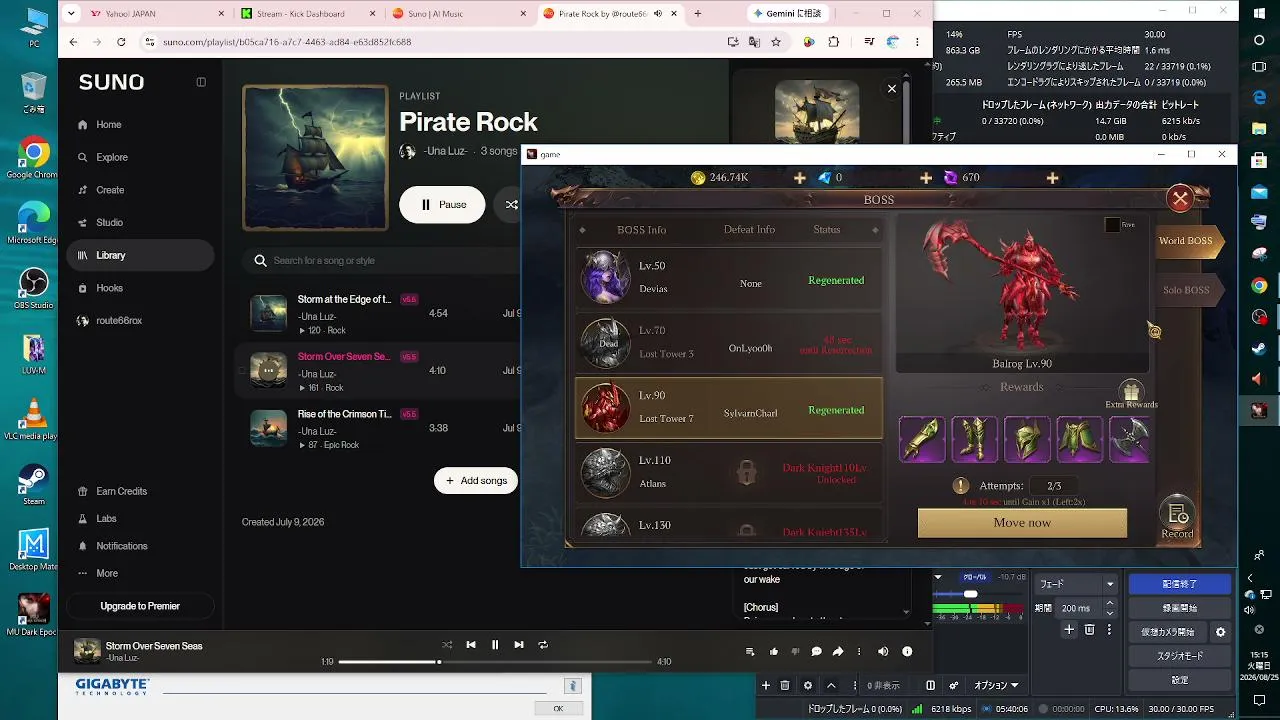Viewport: 1280px width, 720px height.
Task: Skip to next track in player
Action: tap(519, 645)
